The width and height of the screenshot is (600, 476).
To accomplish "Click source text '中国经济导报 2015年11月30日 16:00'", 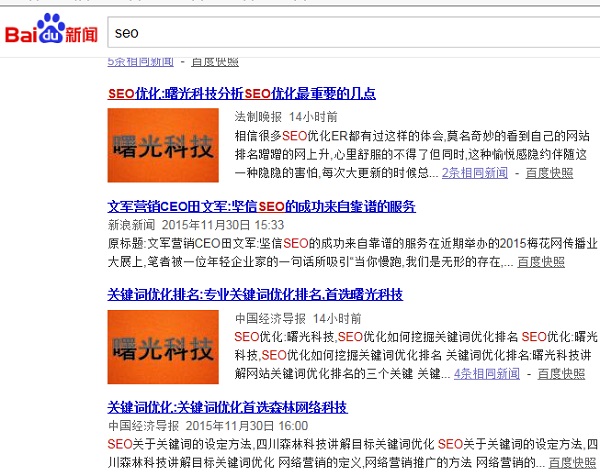I will (208, 426).
